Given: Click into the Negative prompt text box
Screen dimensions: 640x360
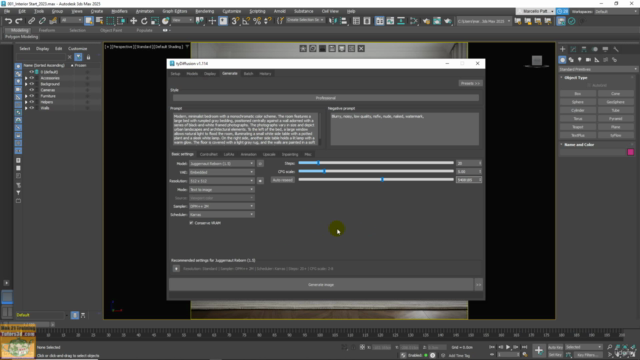Looking at the screenshot, I should pyautogui.click(x=404, y=129).
